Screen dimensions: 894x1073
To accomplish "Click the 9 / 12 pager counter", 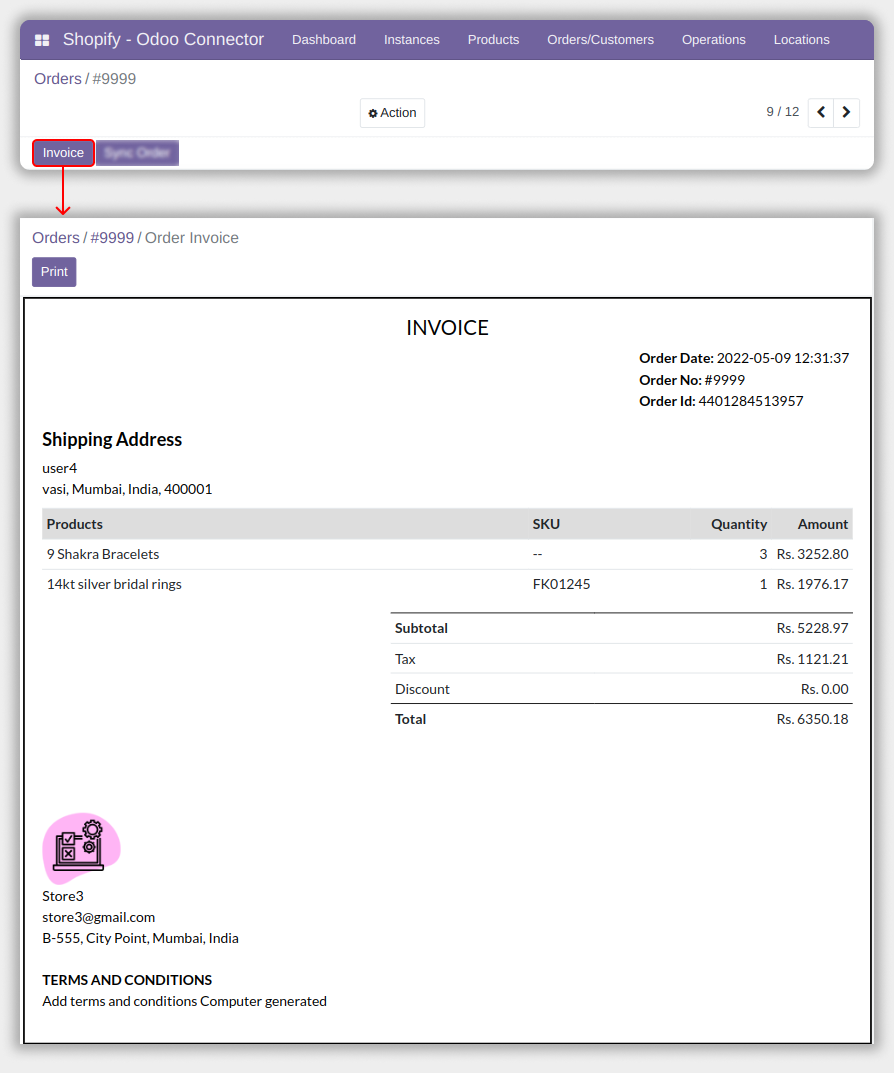I will click(782, 112).
